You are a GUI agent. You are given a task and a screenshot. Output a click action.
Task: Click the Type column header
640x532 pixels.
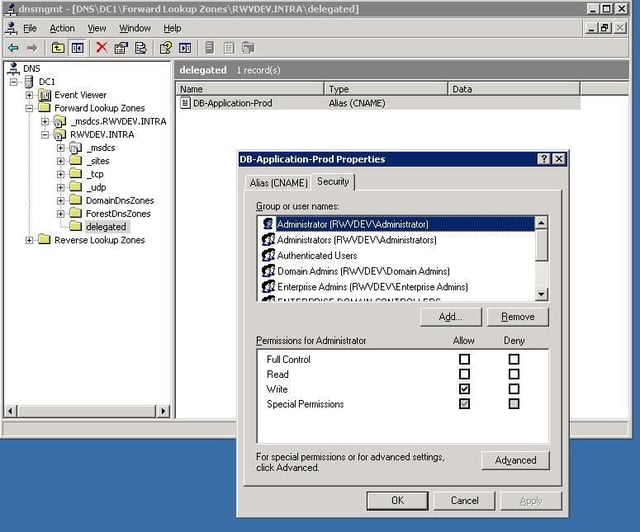click(386, 89)
